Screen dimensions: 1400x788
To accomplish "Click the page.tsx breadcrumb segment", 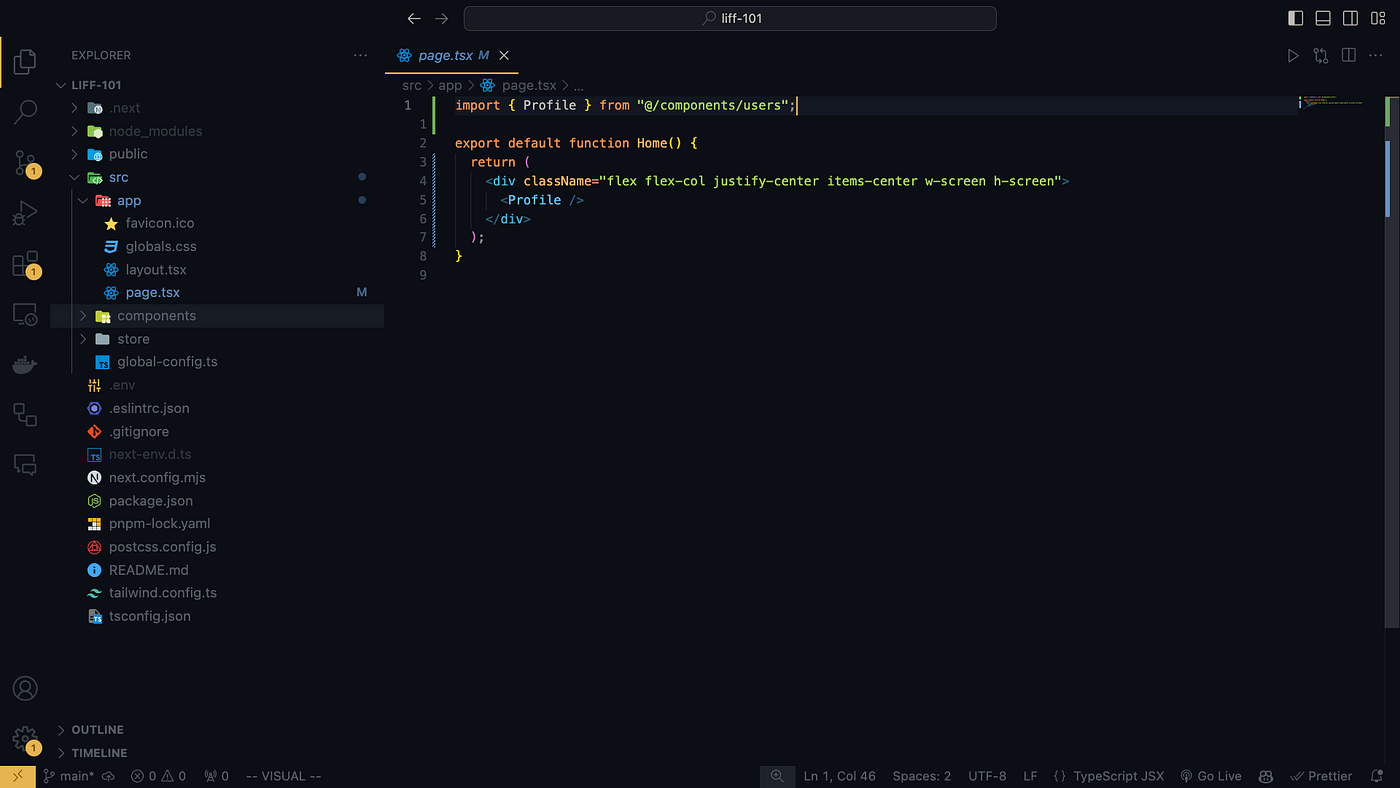I will click(518, 86).
